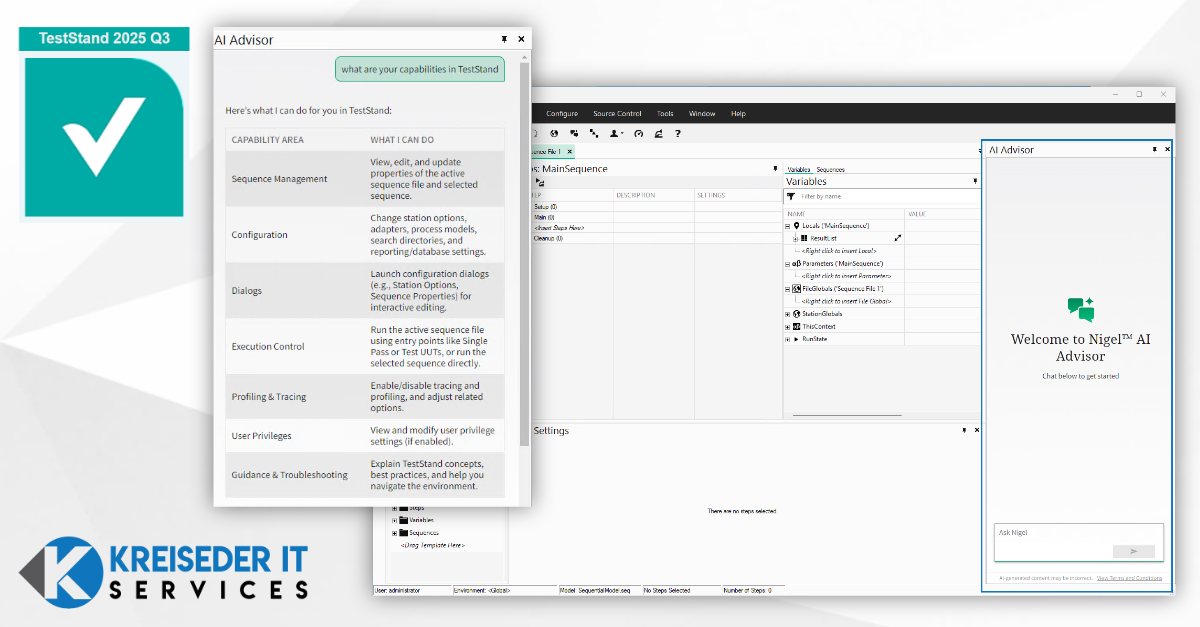Click the FileGlobals icon in the tree

(797, 289)
